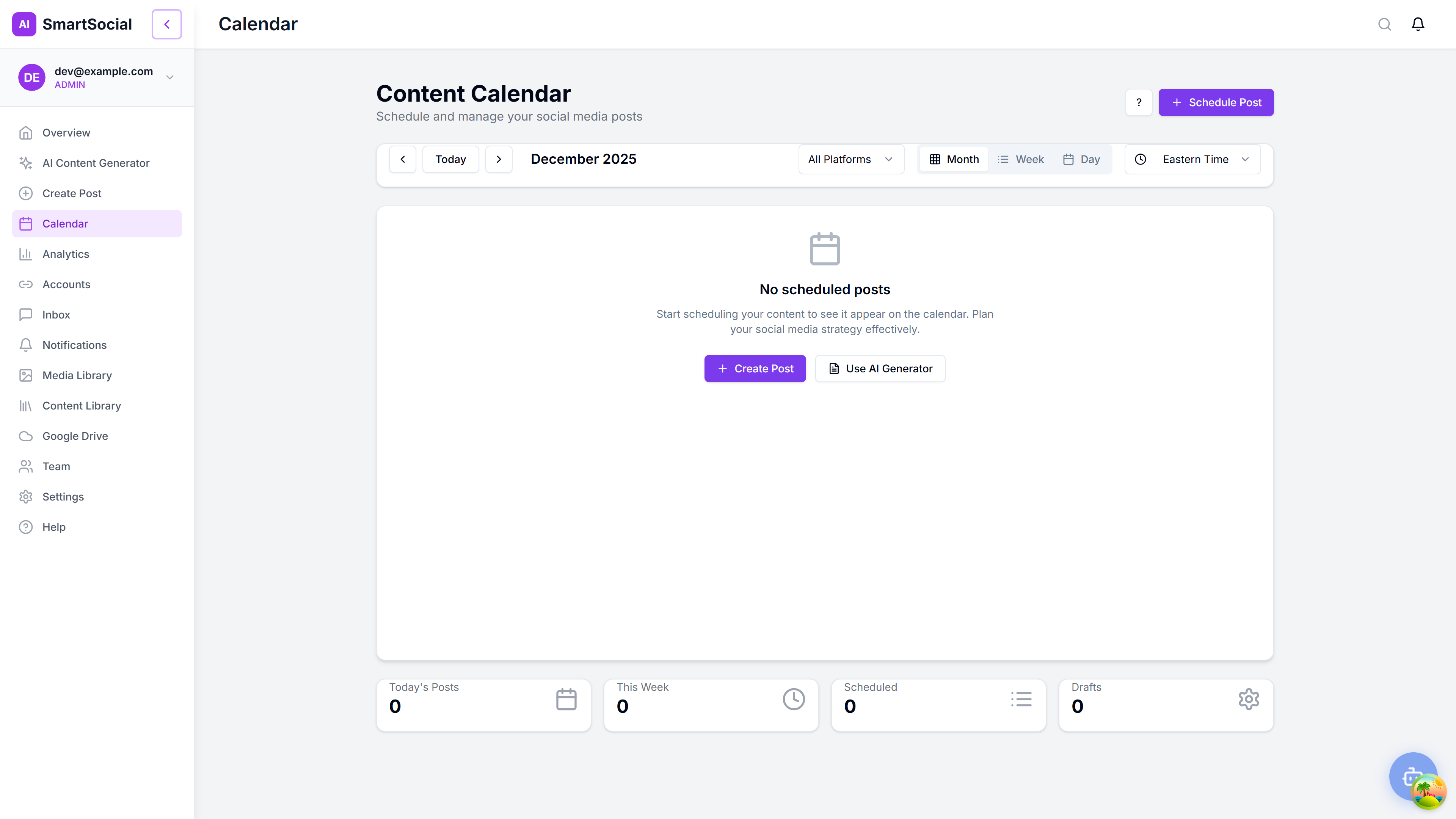Jump to Today in the calendar
The width and height of the screenshot is (1456, 819).
(450, 159)
